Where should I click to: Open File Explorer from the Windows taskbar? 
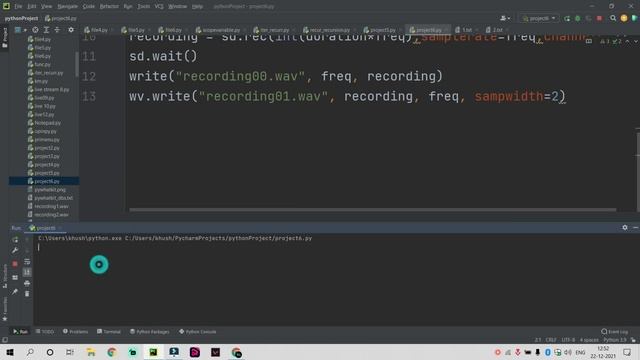coord(91,352)
